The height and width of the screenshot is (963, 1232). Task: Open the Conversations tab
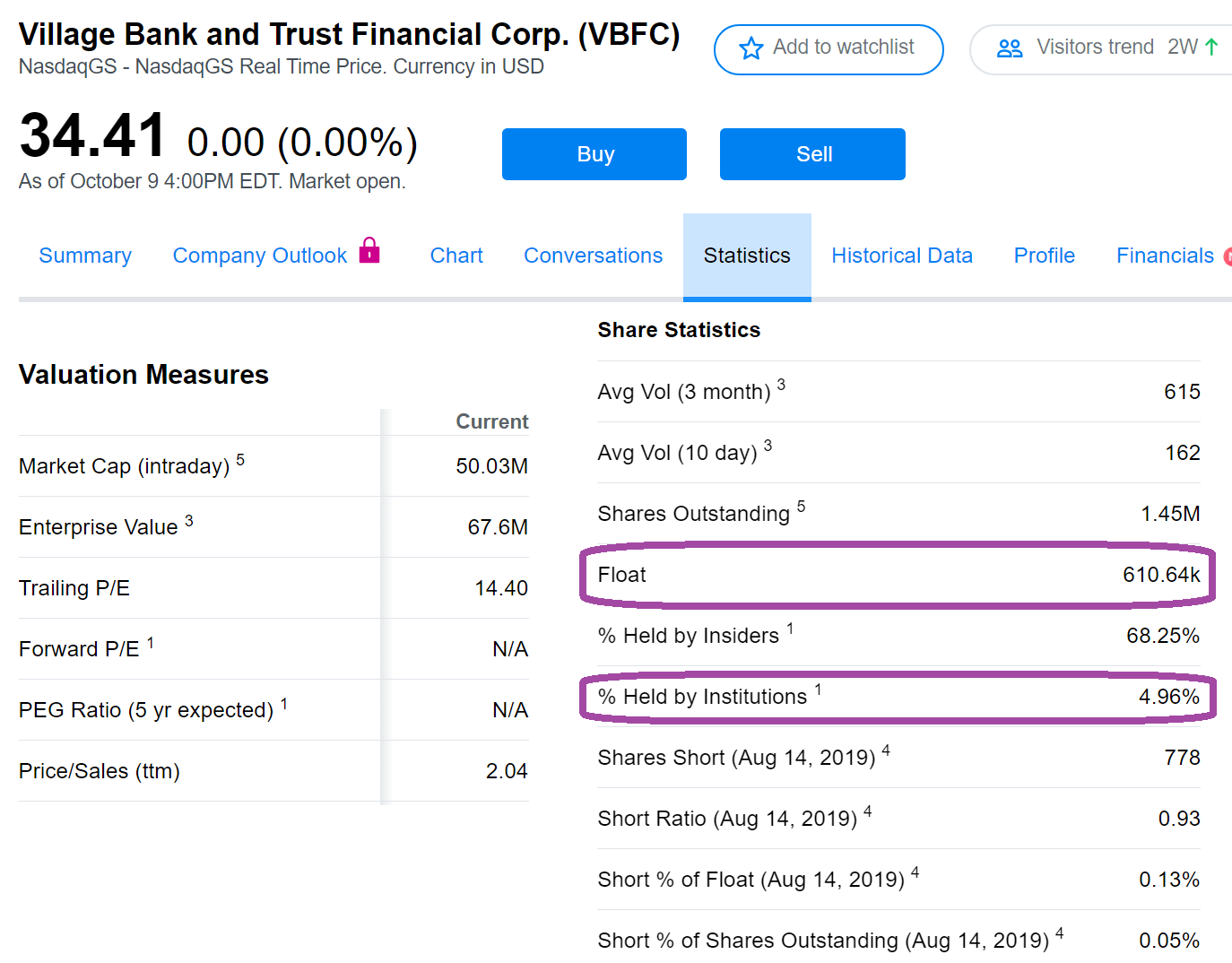(x=594, y=256)
